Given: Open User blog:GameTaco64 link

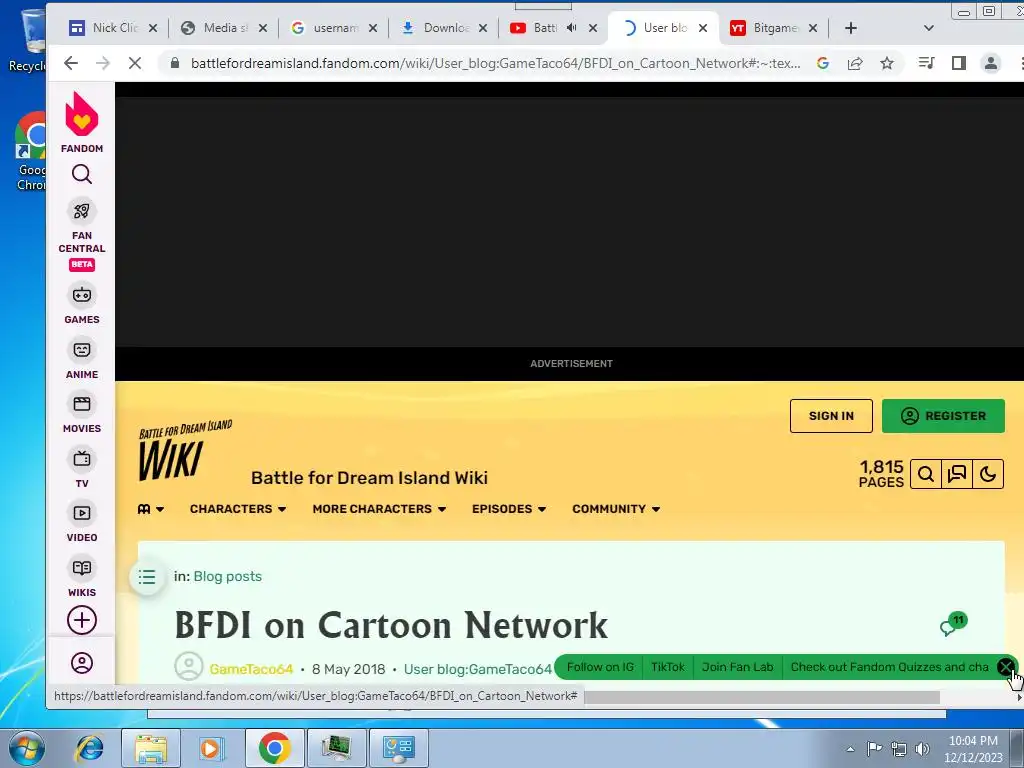Looking at the screenshot, I should [x=477, y=669].
